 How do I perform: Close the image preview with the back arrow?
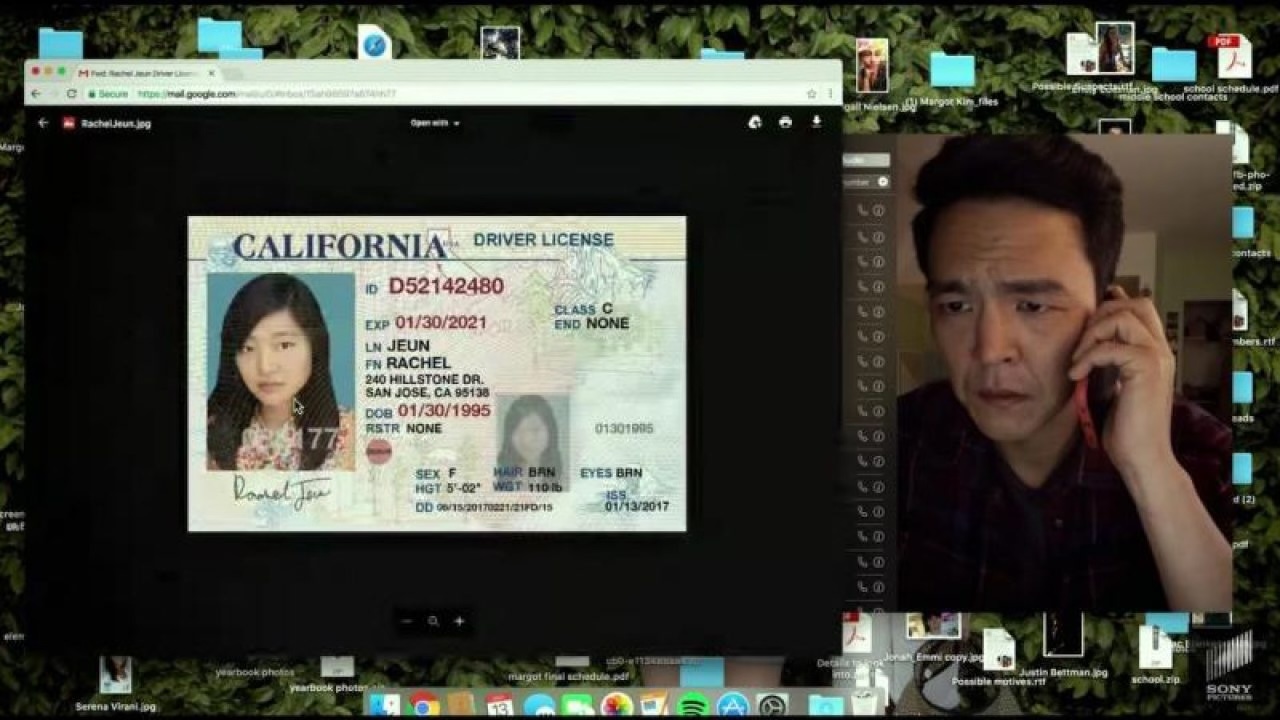click(43, 123)
